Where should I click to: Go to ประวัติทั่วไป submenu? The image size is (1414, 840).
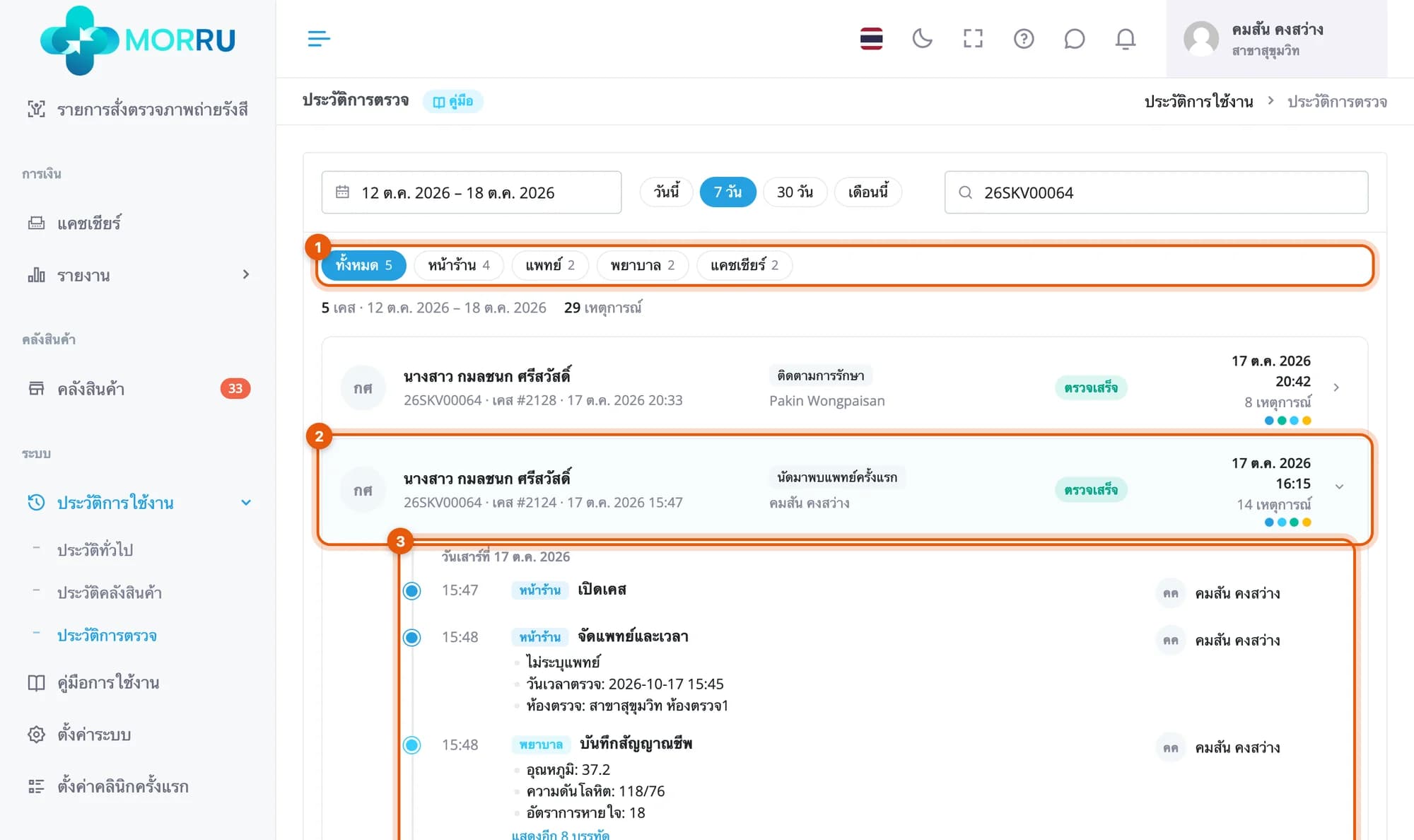click(x=95, y=549)
